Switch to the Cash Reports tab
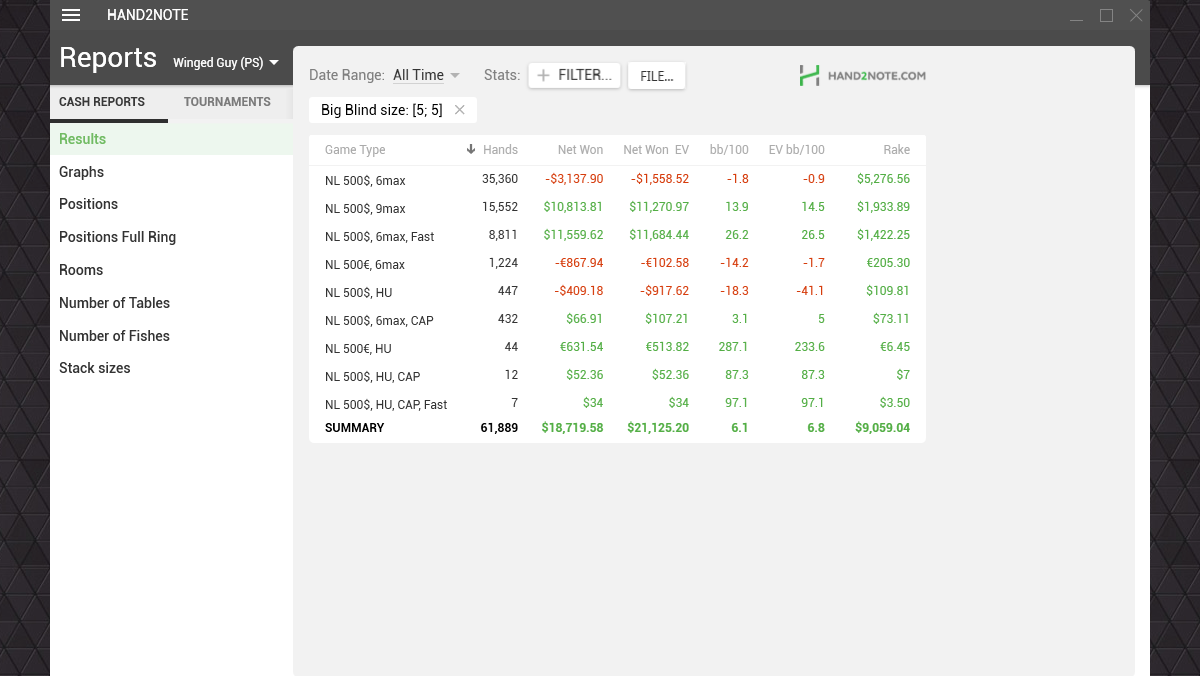The height and width of the screenshot is (676, 1200). click(x=102, y=102)
